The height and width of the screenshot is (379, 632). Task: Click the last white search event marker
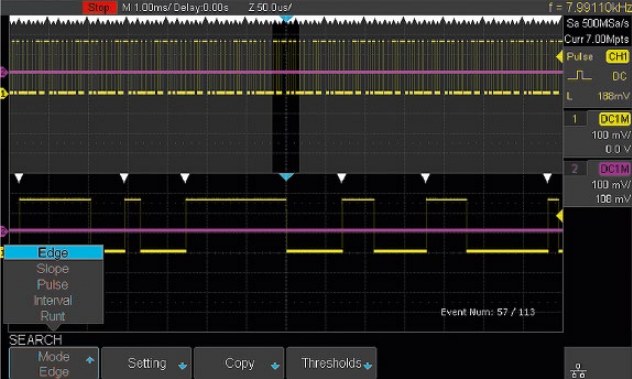[x=547, y=178]
